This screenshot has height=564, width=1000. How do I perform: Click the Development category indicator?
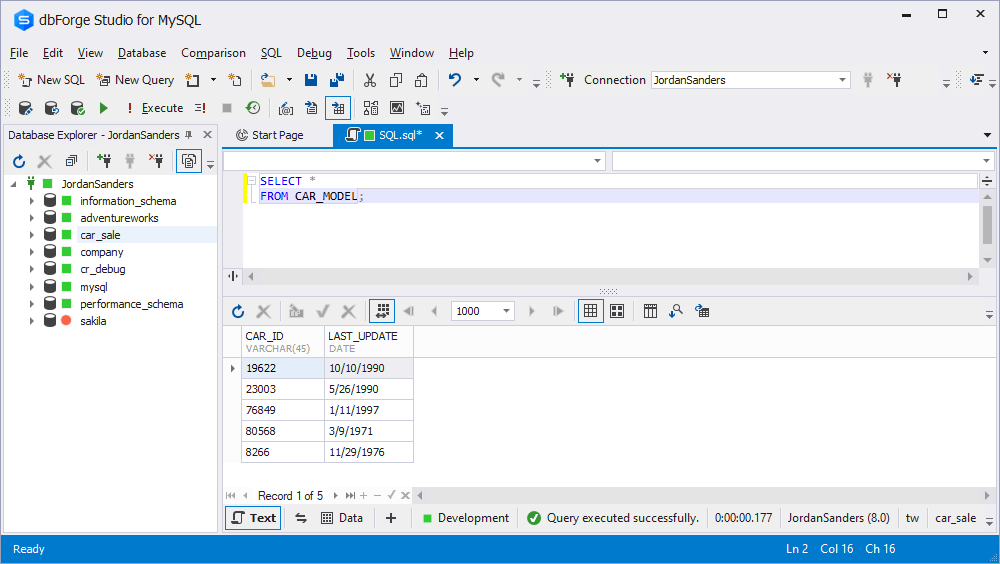pyautogui.click(x=466, y=518)
